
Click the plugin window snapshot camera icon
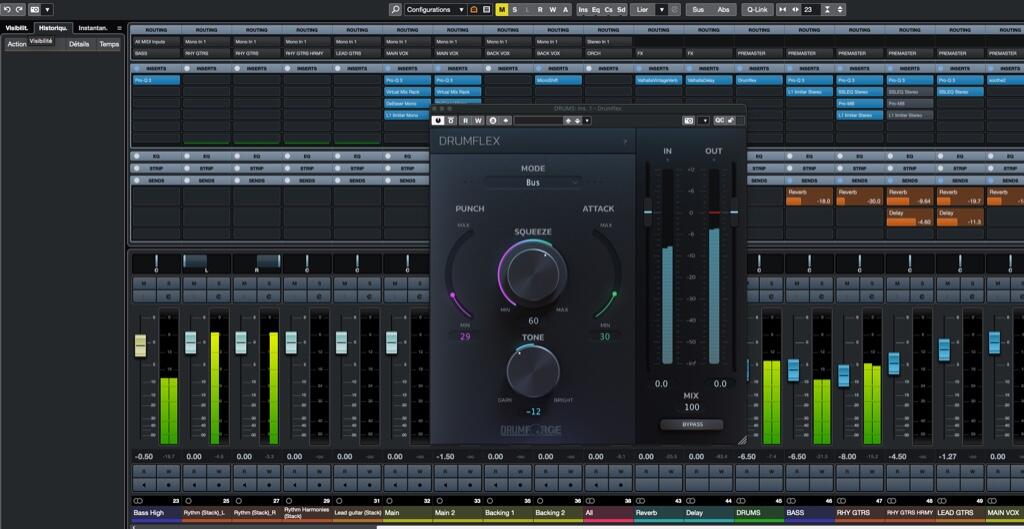(x=689, y=120)
